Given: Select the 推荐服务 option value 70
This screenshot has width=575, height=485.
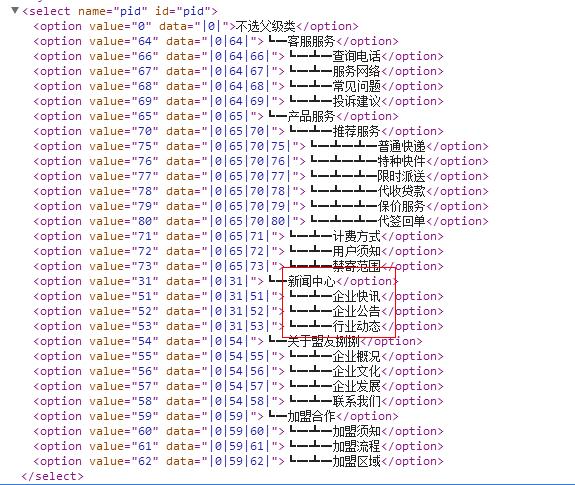Looking at the screenshot, I should (238, 132).
